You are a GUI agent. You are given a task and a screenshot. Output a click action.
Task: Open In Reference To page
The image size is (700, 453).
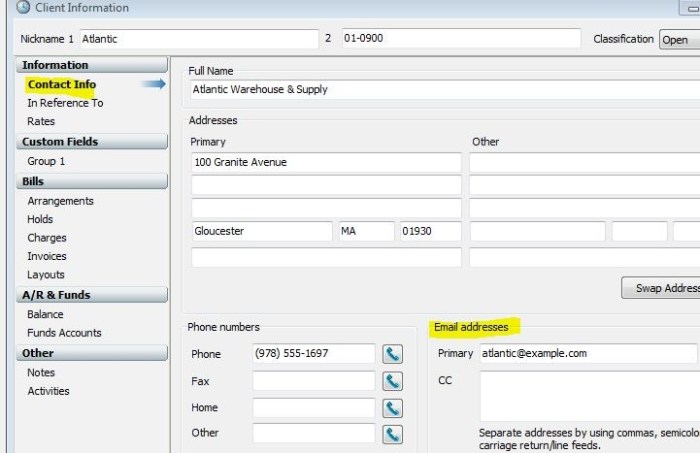pyautogui.click(x=65, y=103)
